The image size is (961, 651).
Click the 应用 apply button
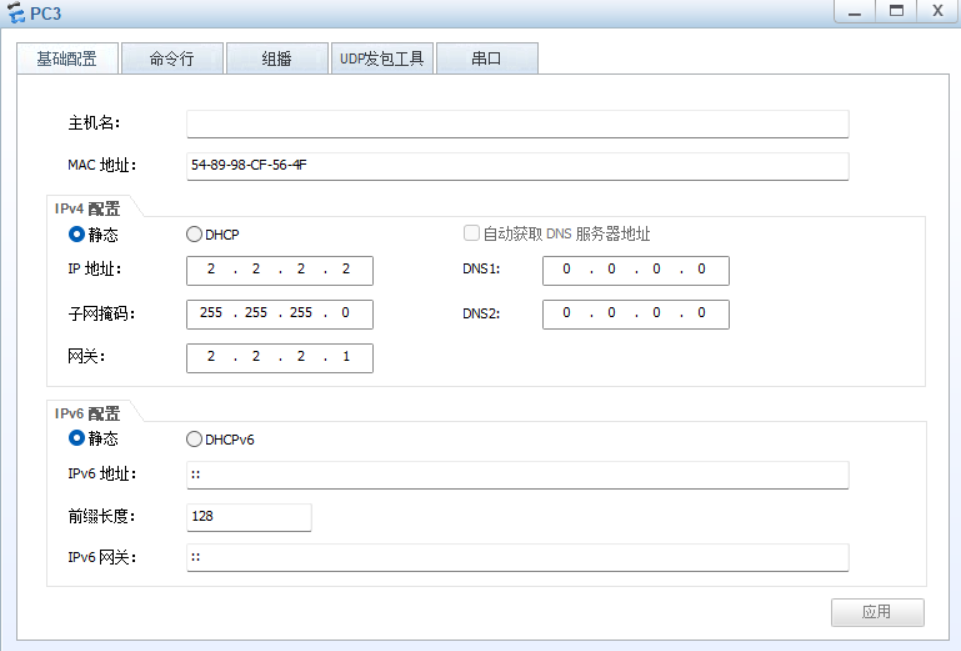pyautogui.click(x=877, y=612)
